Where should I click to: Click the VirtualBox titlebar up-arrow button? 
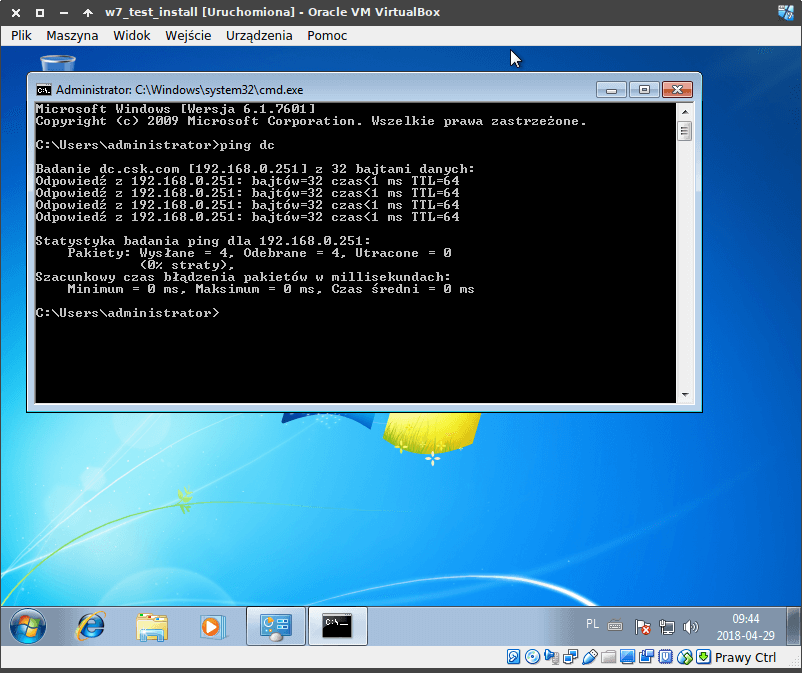click(87, 12)
